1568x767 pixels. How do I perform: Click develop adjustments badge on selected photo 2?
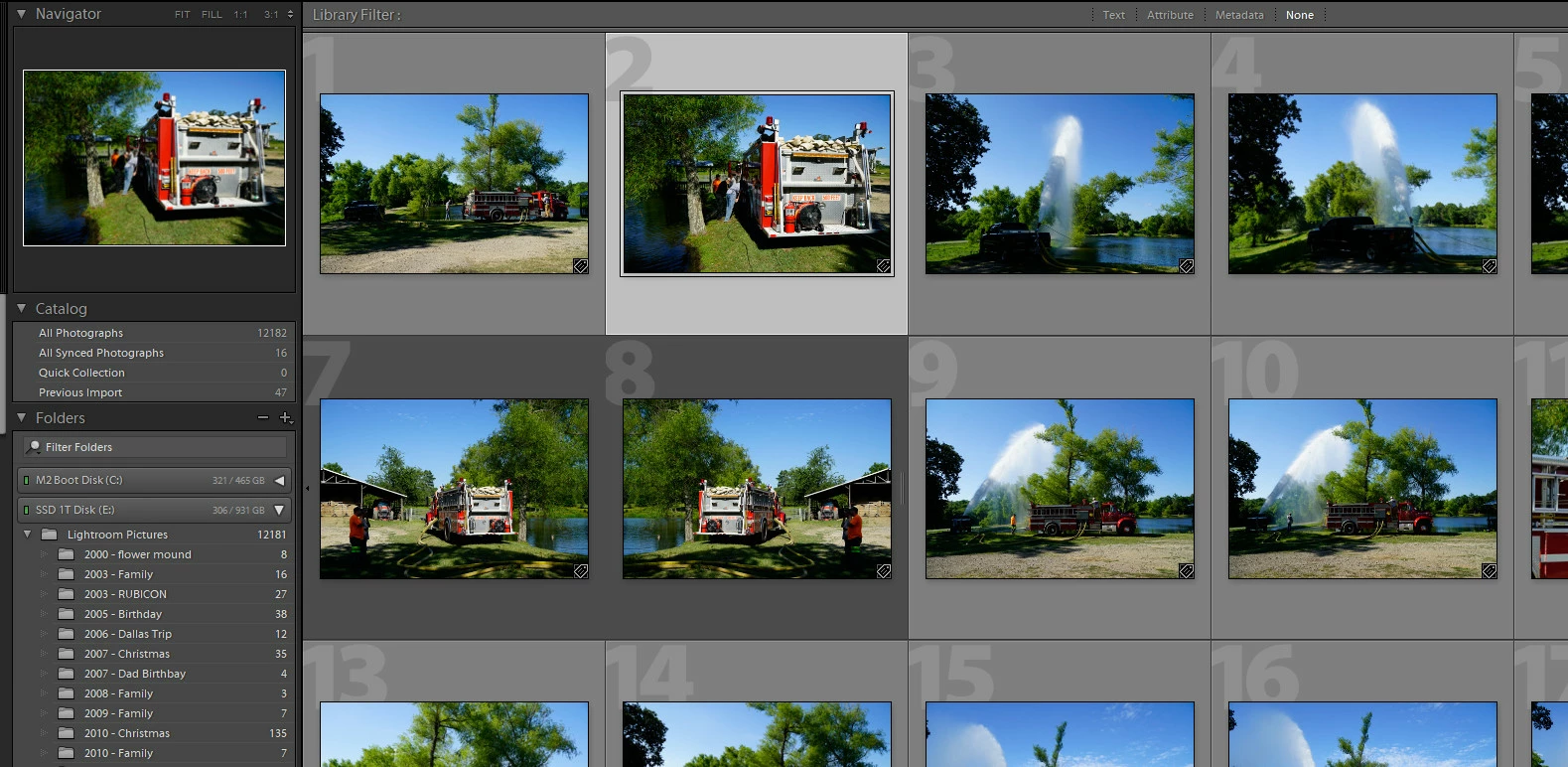pos(884,266)
